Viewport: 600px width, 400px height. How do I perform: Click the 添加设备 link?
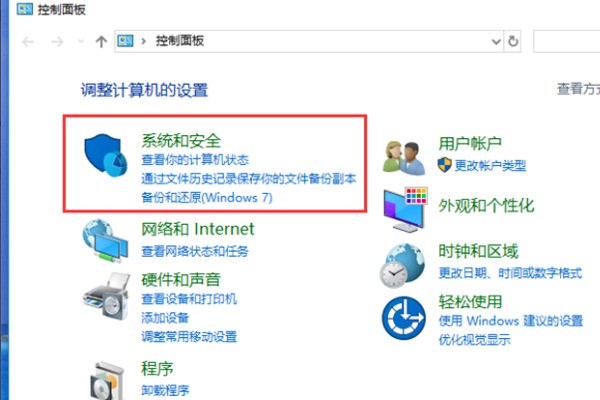pos(165,317)
